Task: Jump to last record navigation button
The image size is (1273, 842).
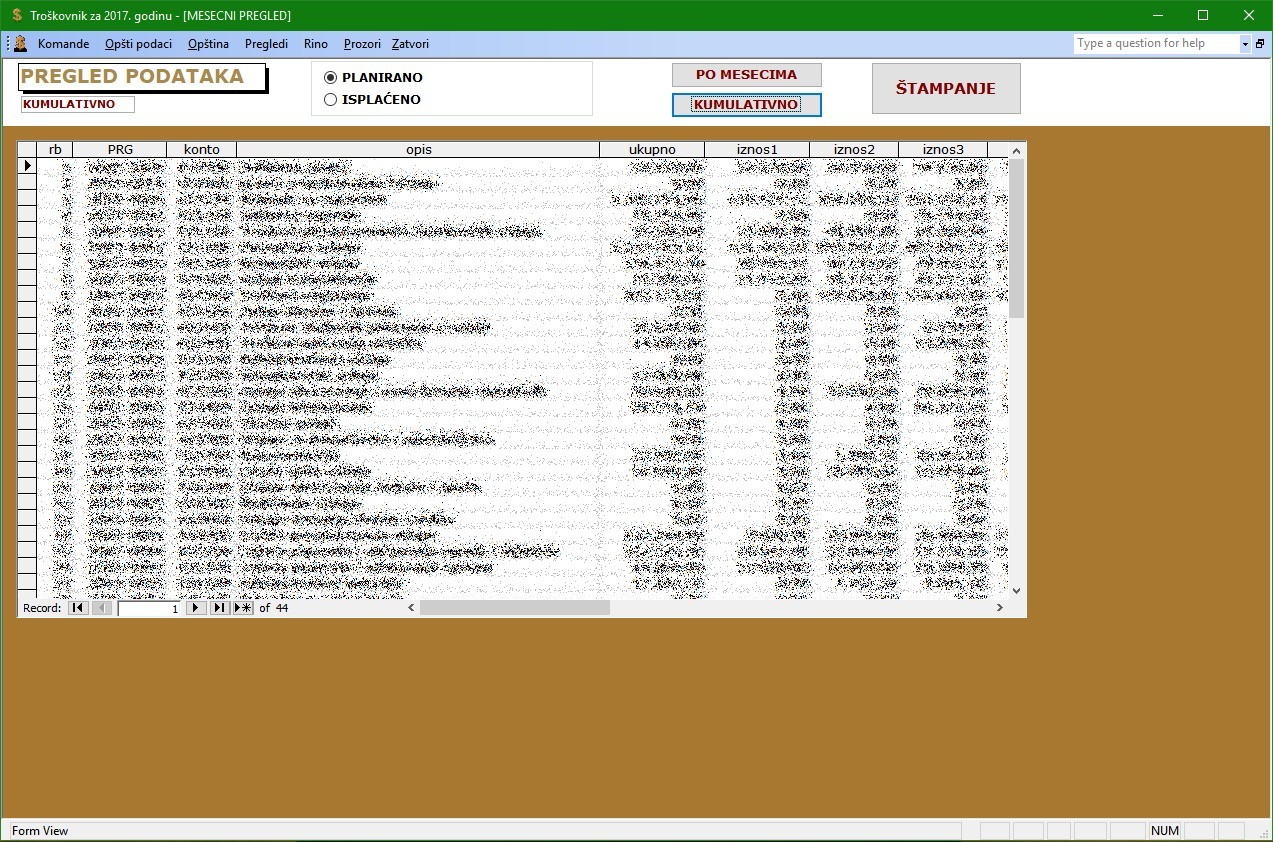Action: 220,608
